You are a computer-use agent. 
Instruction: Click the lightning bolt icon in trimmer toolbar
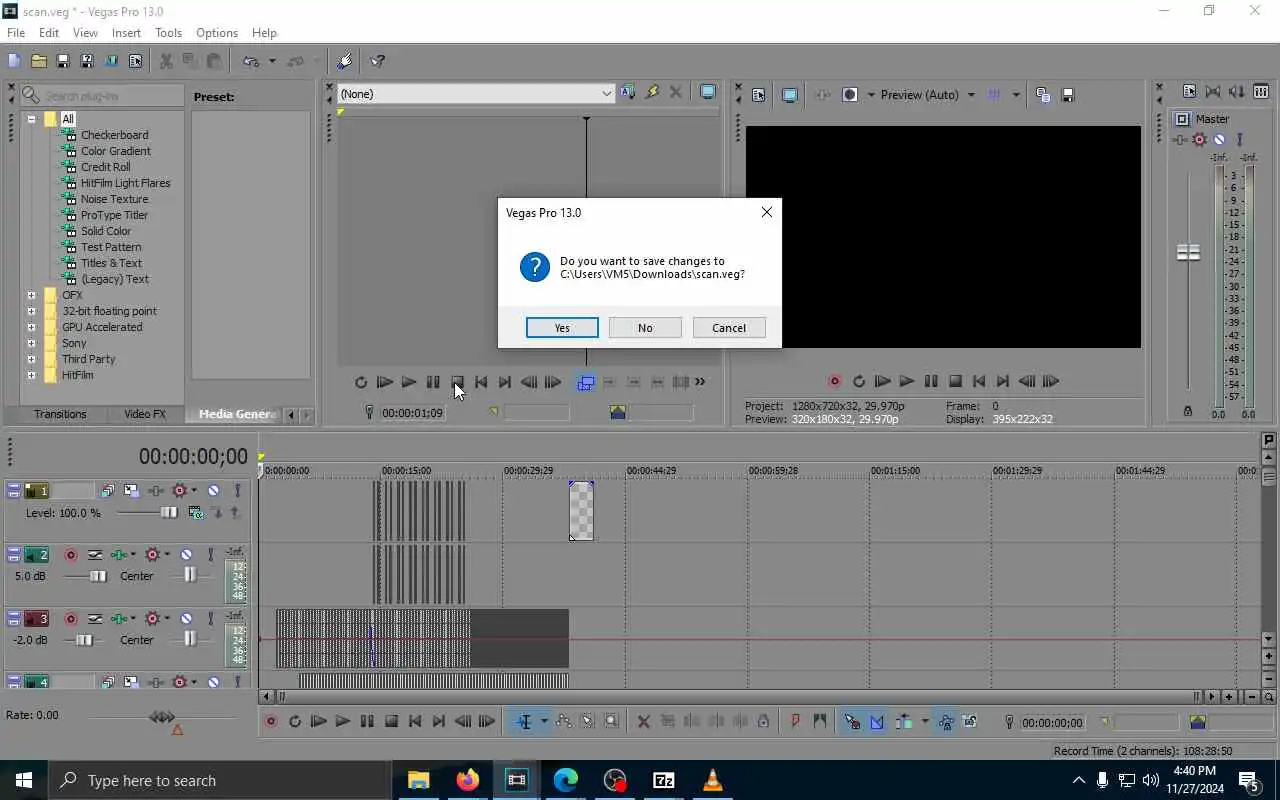click(x=652, y=92)
